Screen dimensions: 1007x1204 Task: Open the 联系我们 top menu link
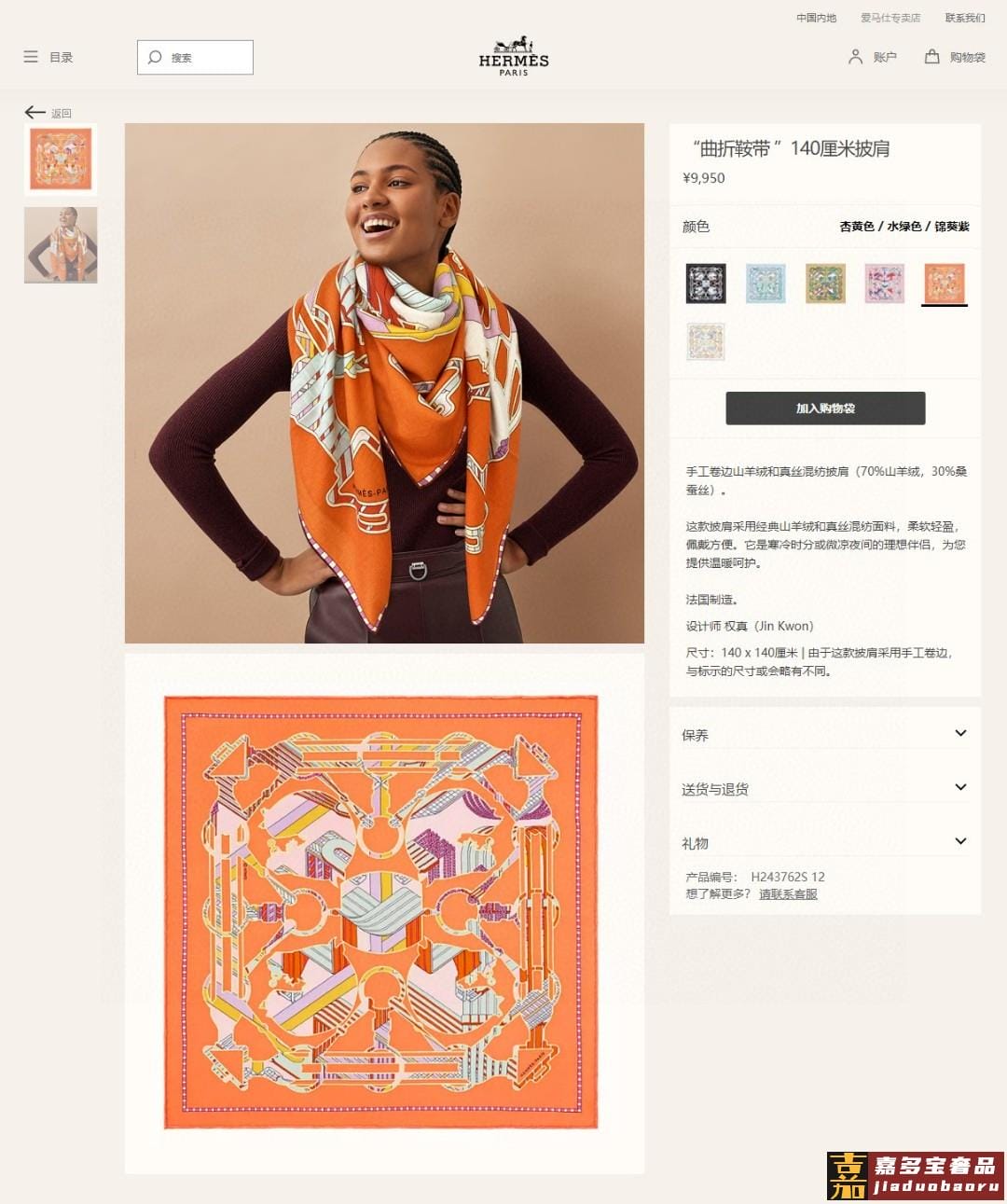pos(965,18)
